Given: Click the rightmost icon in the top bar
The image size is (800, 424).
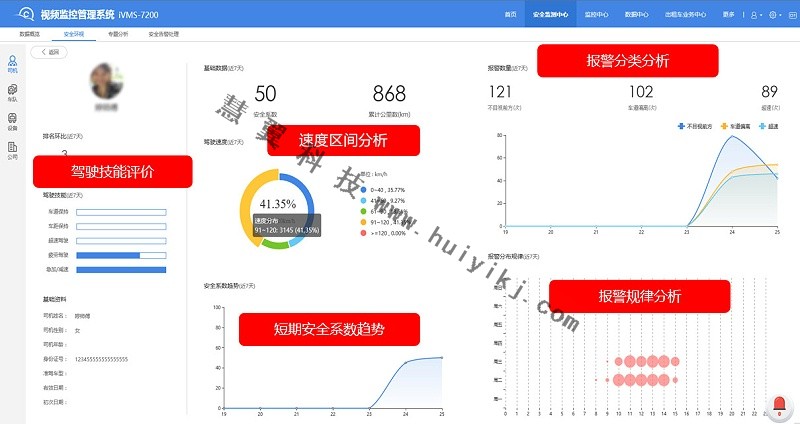Looking at the screenshot, I should [x=791, y=15].
